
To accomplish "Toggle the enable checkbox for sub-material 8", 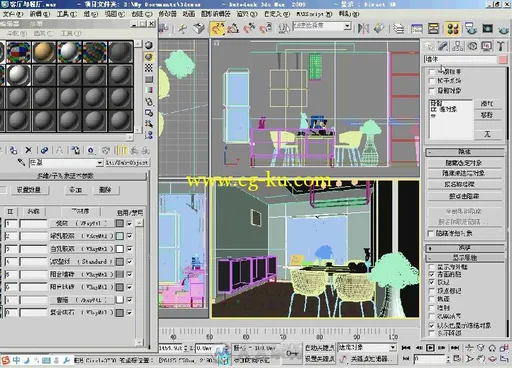I will 129,312.
